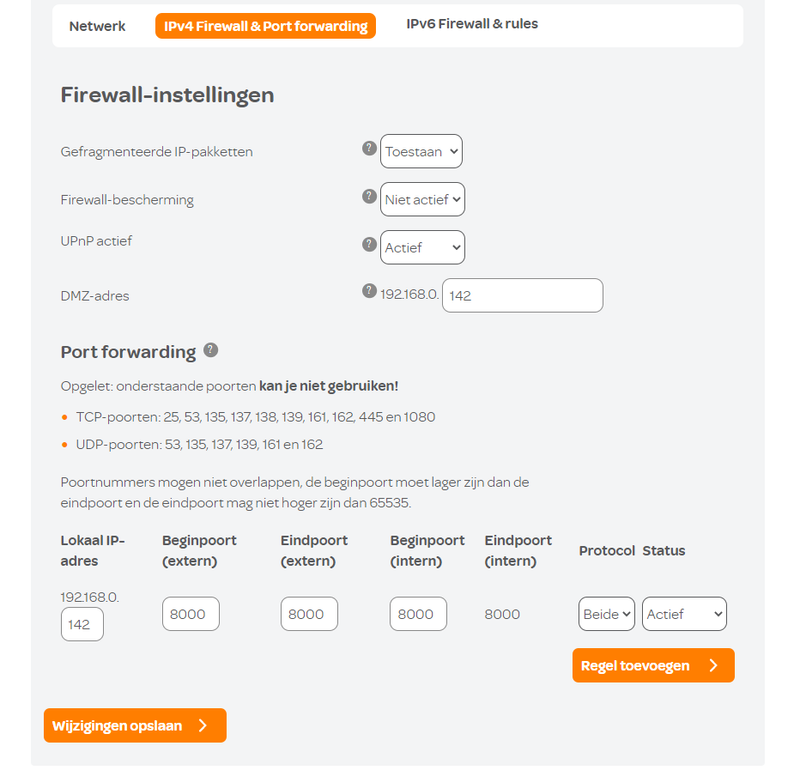This screenshot has height=777, width=800.
Task: Open Protocol Beide dropdown
Action: tap(606, 614)
